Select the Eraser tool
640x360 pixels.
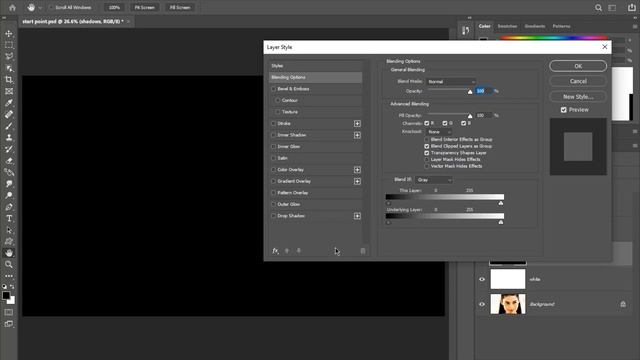point(9,160)
